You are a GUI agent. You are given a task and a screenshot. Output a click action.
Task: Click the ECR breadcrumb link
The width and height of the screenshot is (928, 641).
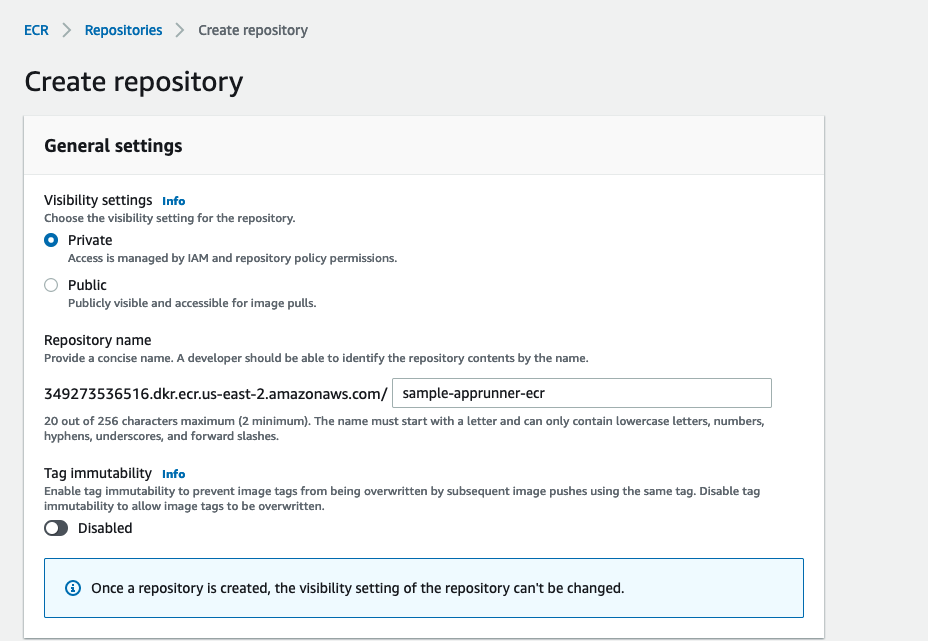[36, 30]
